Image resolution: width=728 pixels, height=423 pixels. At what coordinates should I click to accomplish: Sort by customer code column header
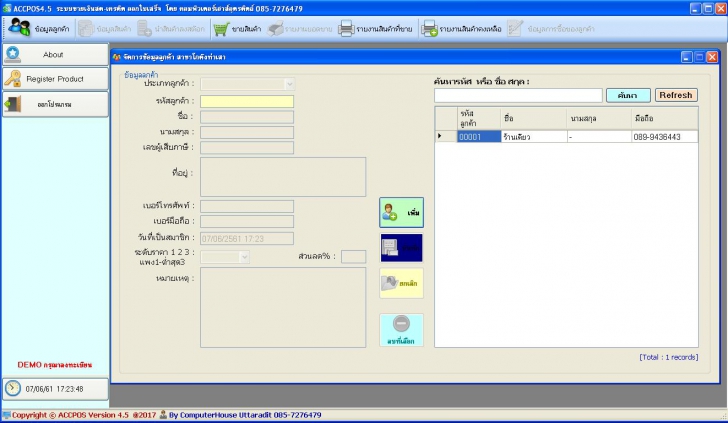pos(479,118)
